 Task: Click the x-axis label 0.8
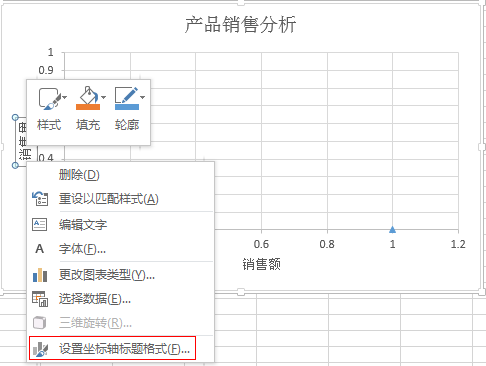click(327, 244)
